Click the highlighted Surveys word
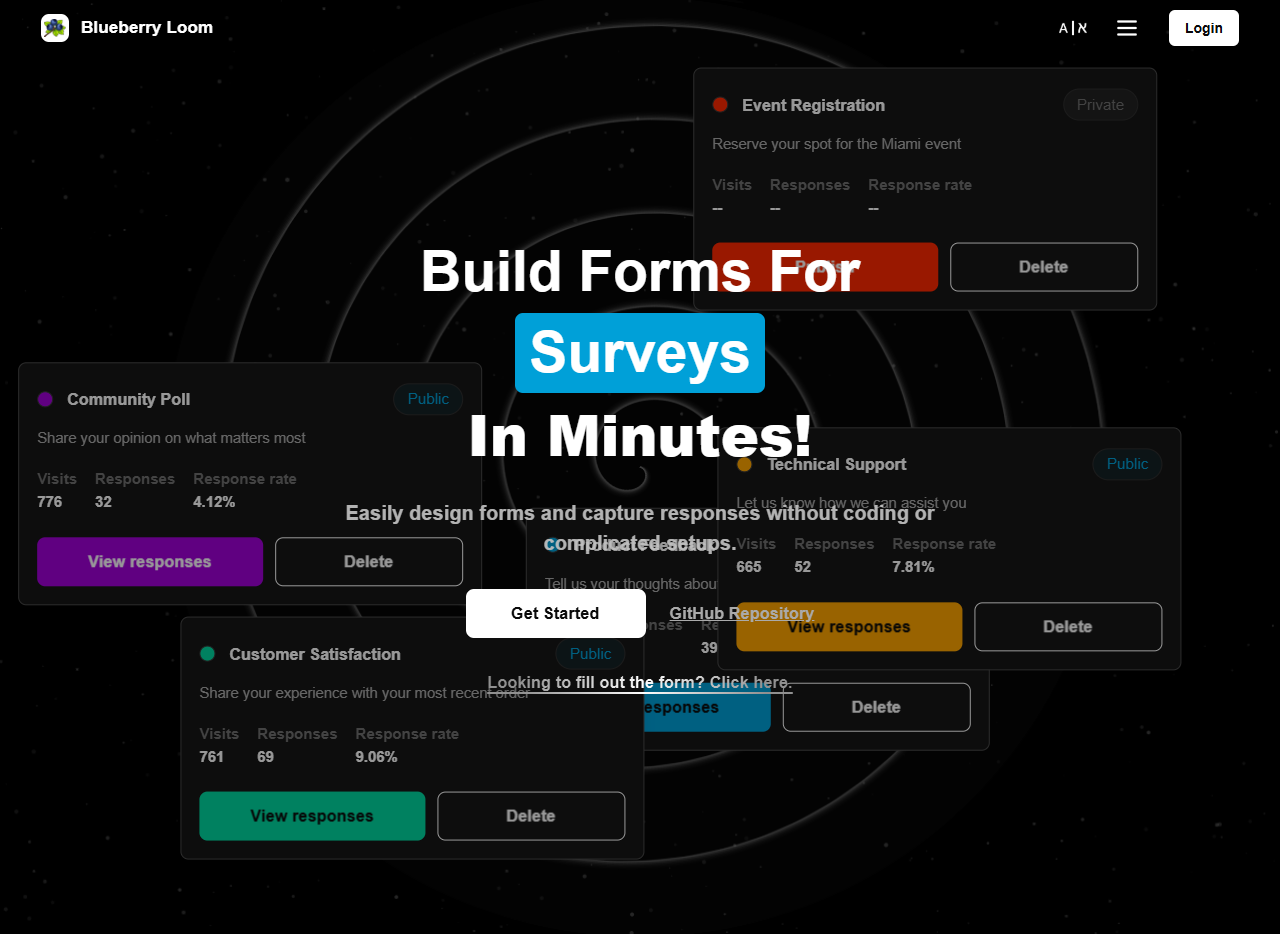Viewport: 1280px width, 934px height. coord(640,353)
